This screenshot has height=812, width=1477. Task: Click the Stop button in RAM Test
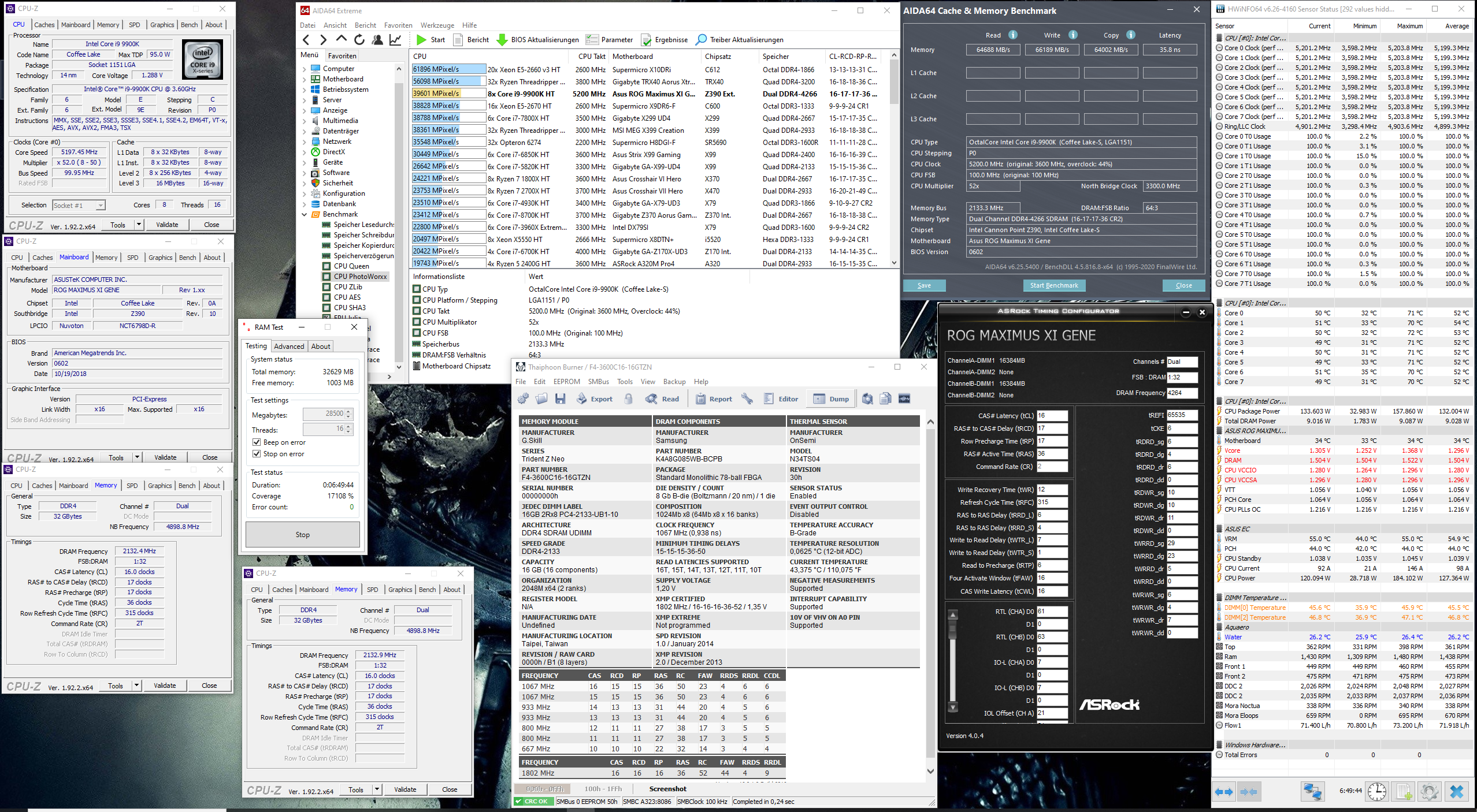302,535
